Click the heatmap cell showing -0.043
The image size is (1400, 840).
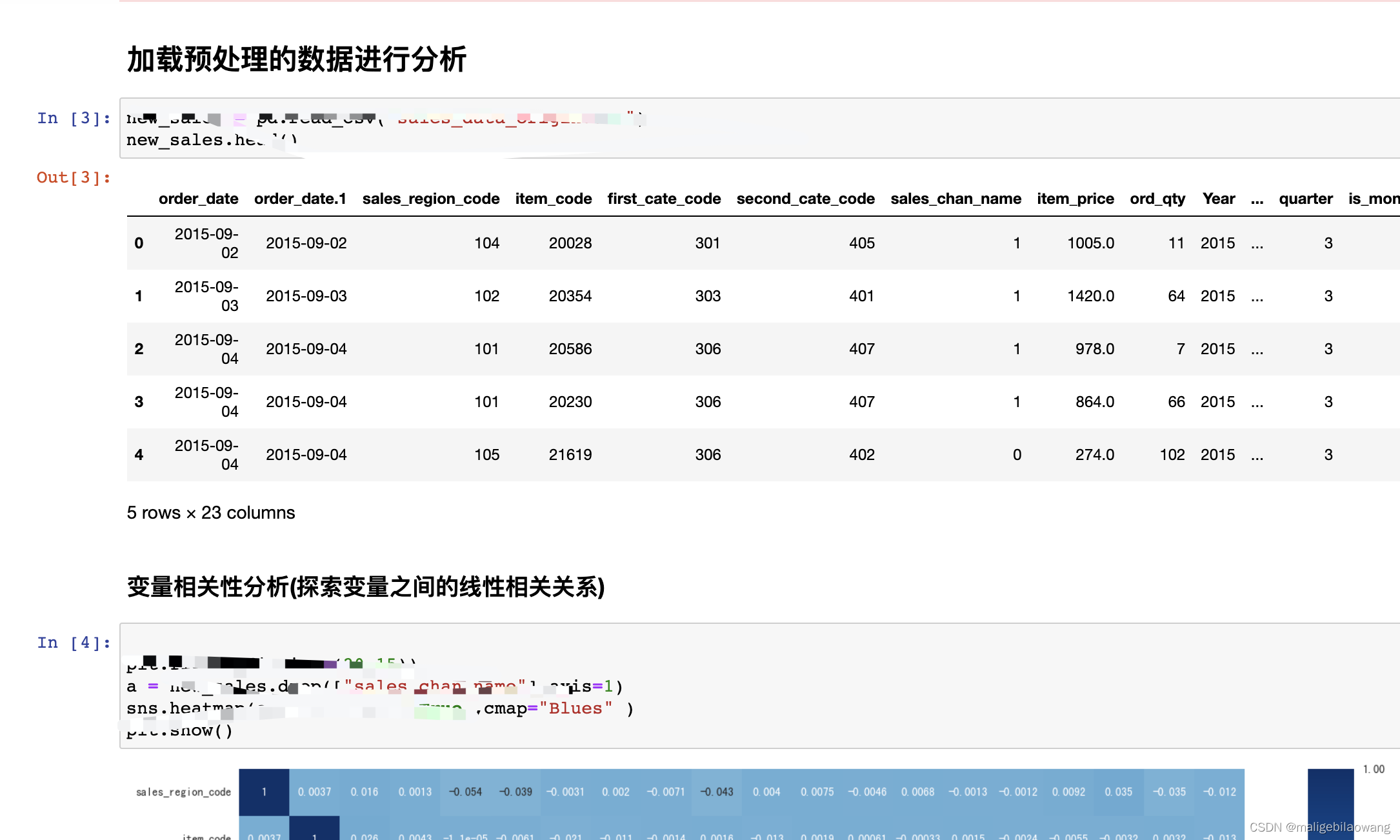coord(717,792)
